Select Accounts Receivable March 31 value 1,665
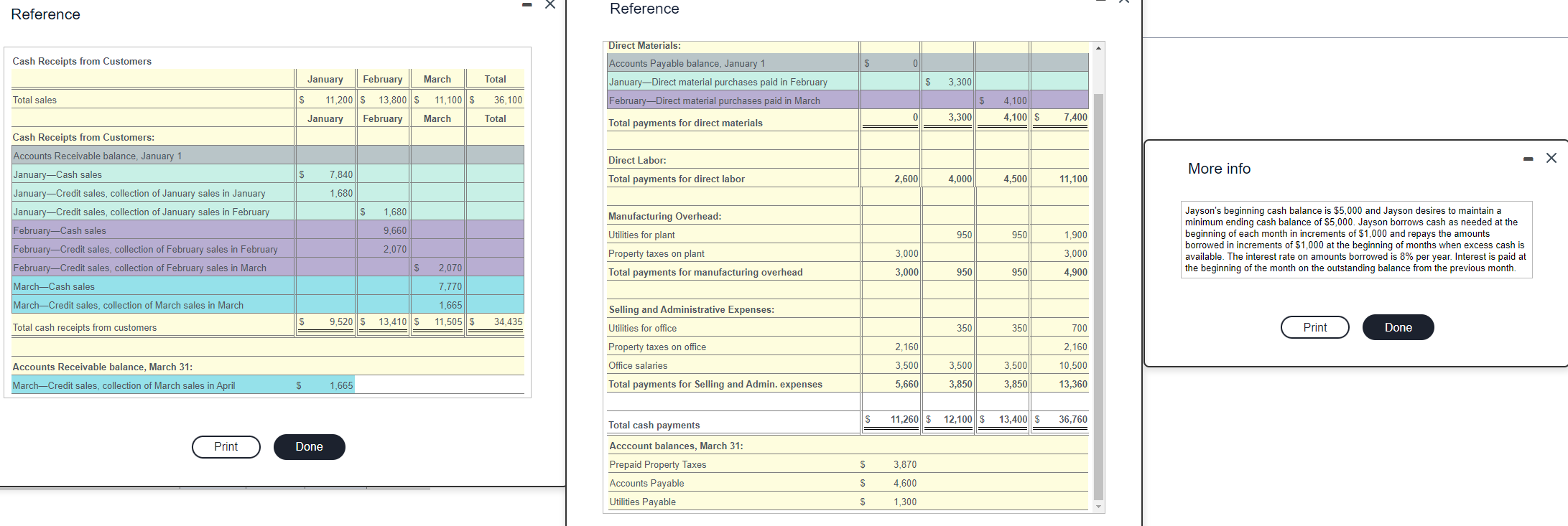This screenshot has width=1568, height=526. coord(341,385)
